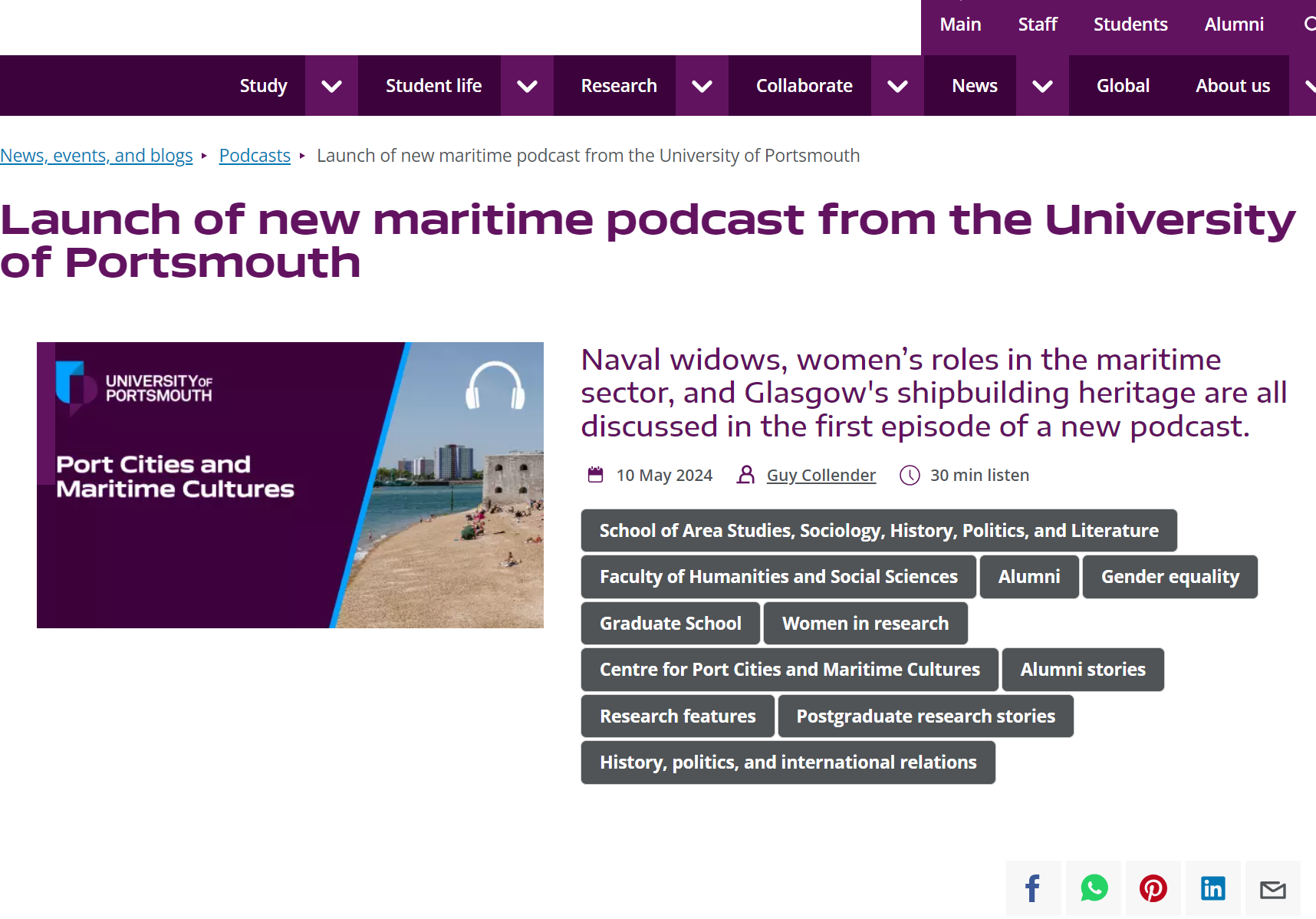Open the Global navigation item
Viewport: 1316px width, 919px height.
(x=1123, y=86)
